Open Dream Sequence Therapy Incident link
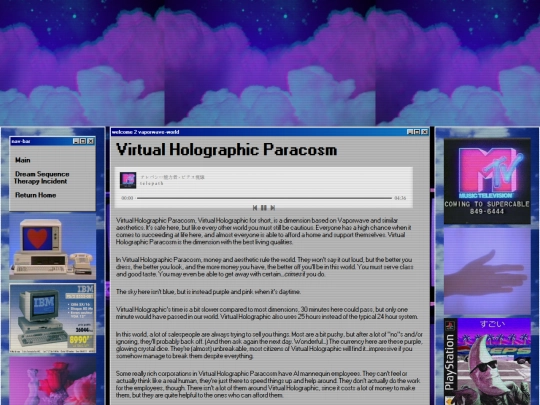 click(x=42, y=178)
